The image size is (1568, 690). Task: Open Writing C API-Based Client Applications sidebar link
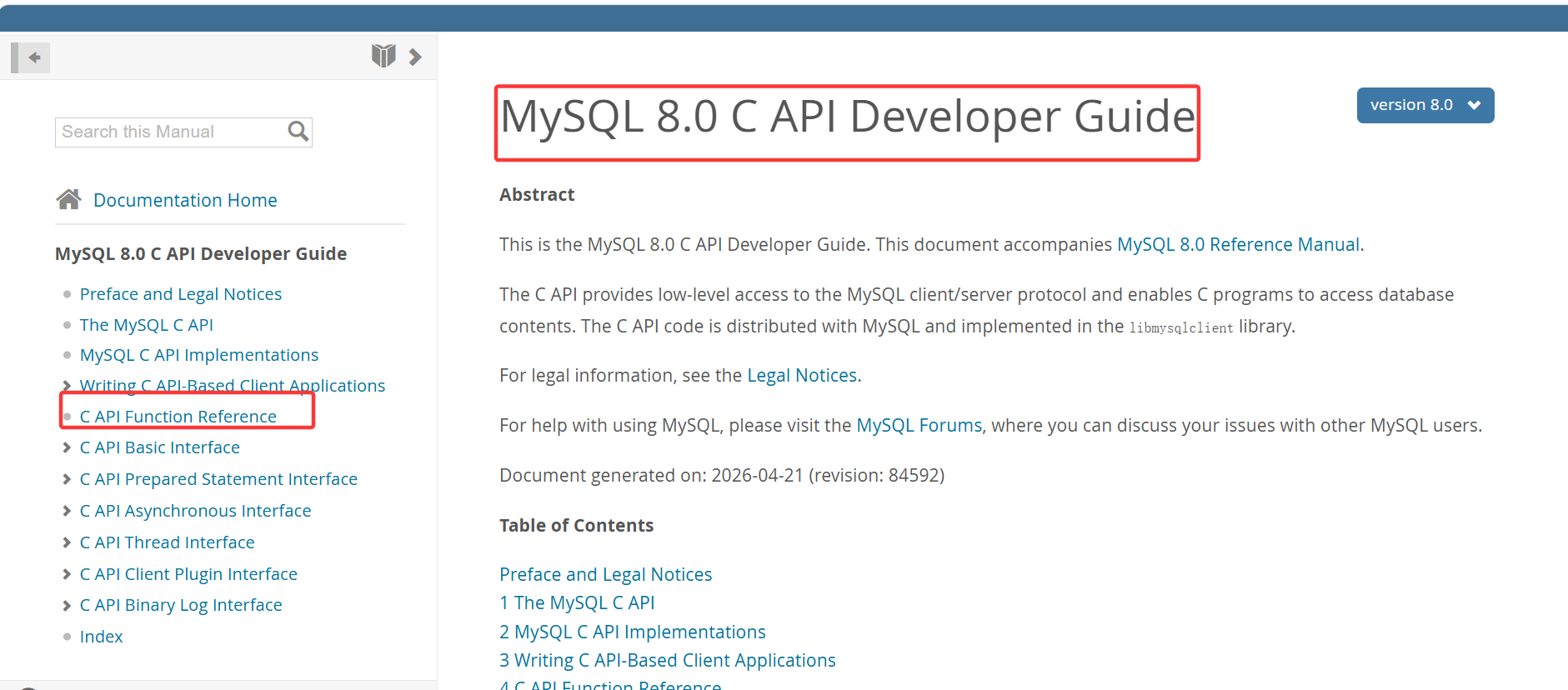point(233,386)
